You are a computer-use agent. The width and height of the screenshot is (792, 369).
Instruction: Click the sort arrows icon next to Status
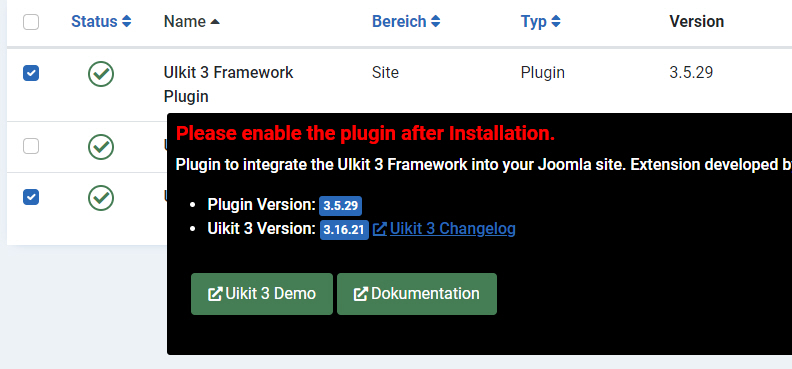tap(126, 22)
